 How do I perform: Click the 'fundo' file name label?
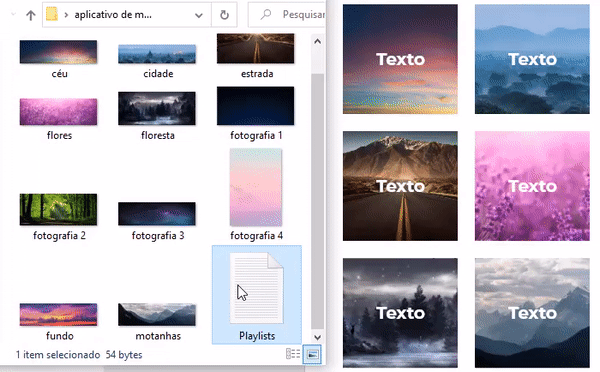point(59,336)
